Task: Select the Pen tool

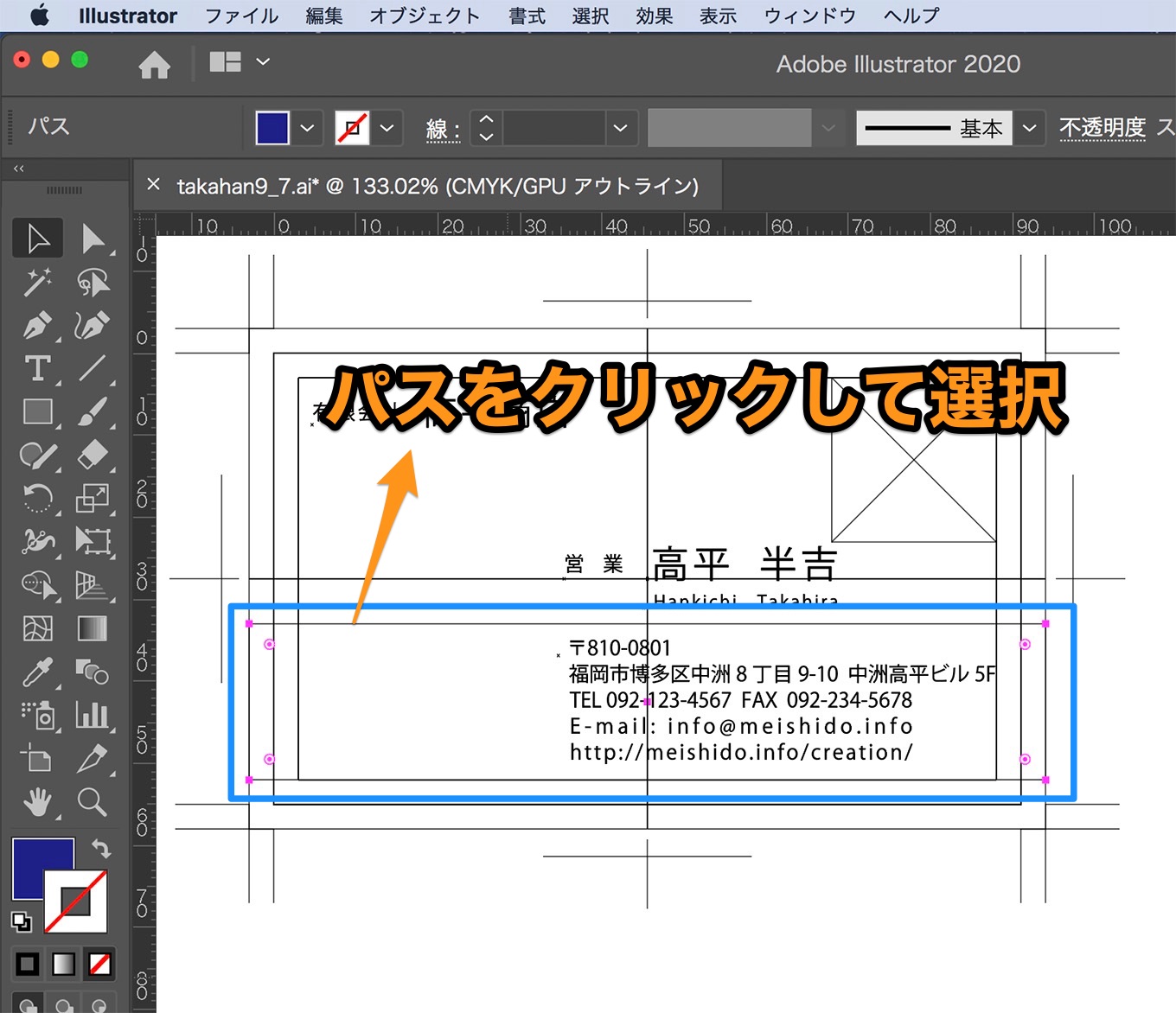Action: pos(38,326)
